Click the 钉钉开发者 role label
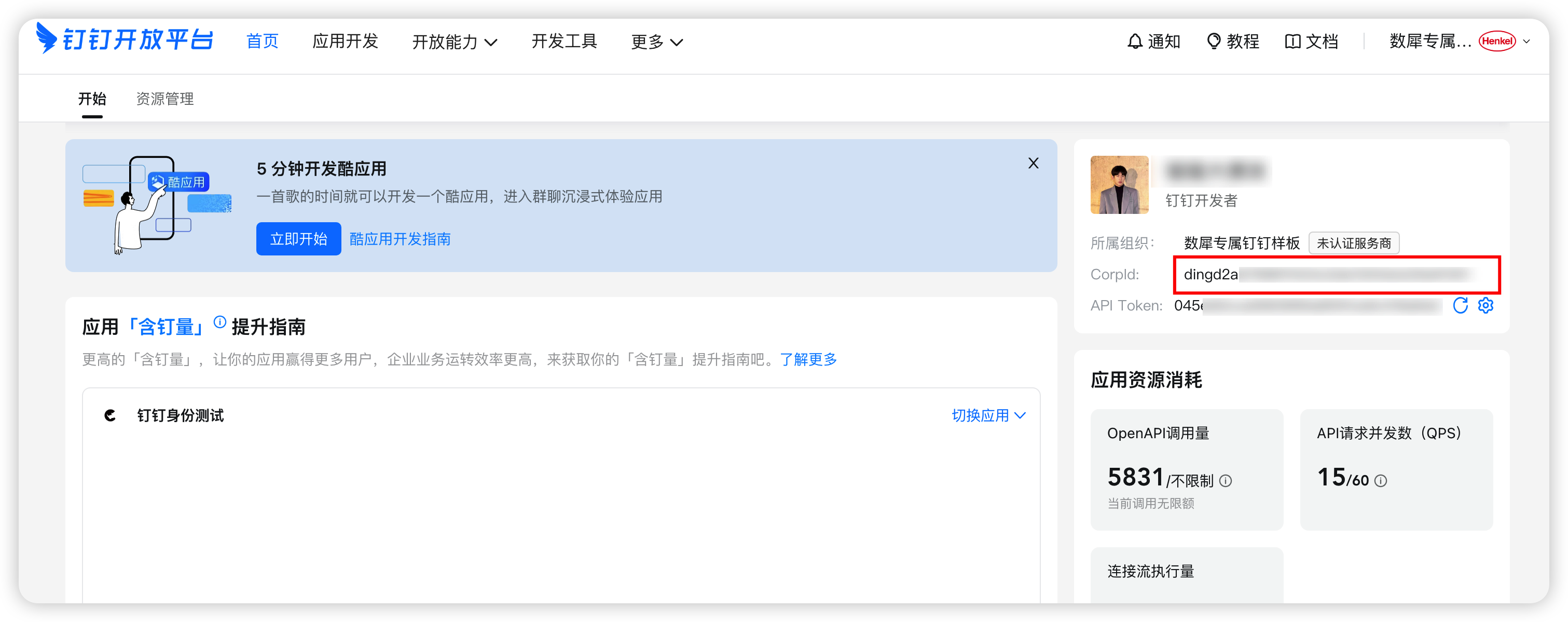This screenshot has width=1568, height=622. coord(1201,200)
